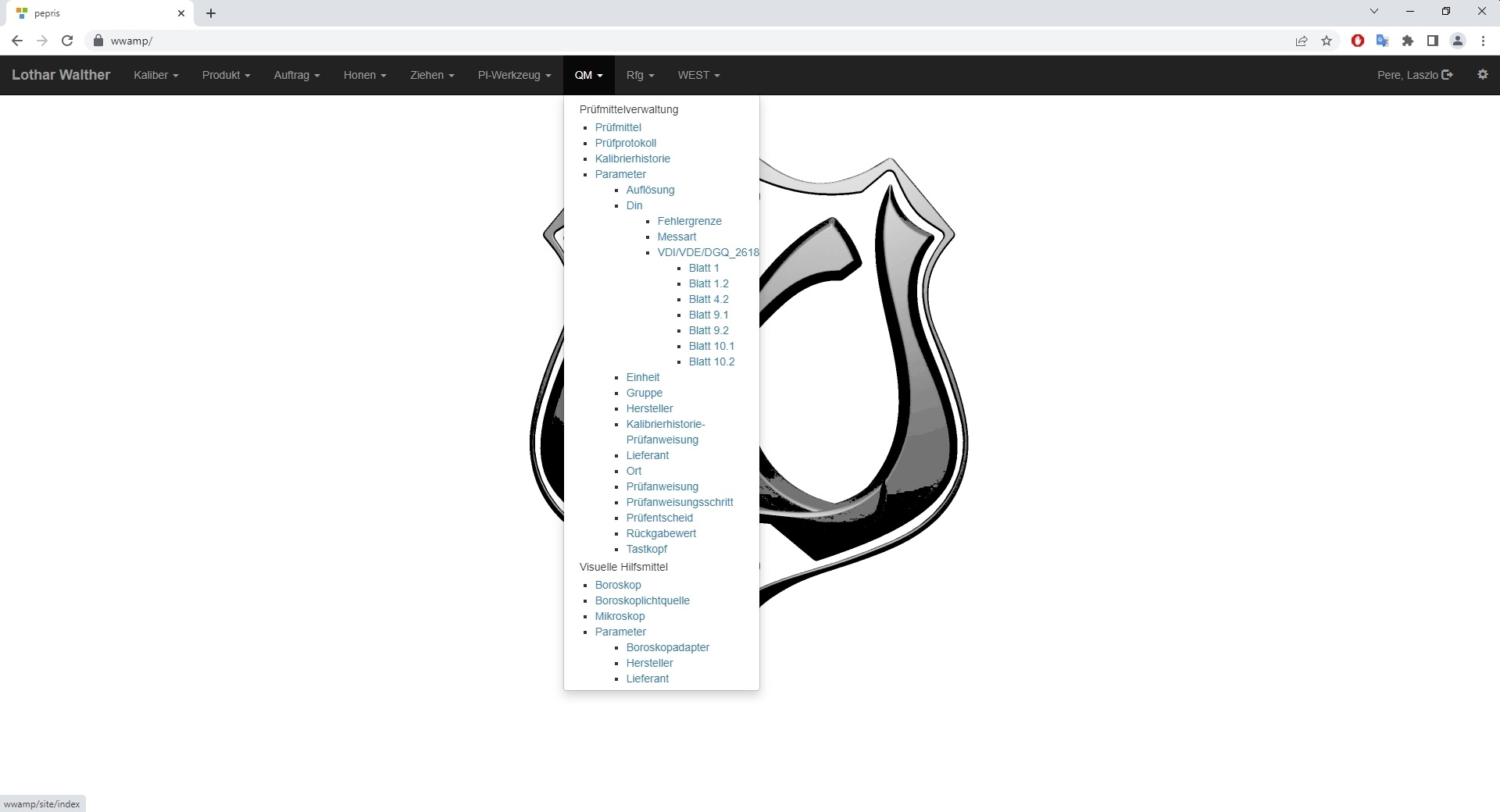
Task: Open the Blatt 10.2 link
Action: pos(712,361)
